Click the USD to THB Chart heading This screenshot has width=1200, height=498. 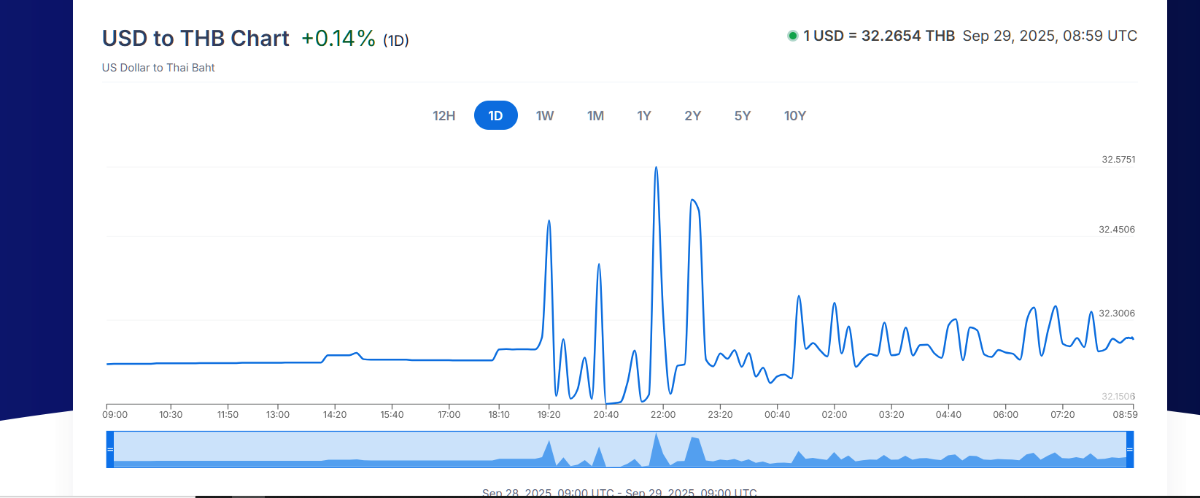(195, 39)
